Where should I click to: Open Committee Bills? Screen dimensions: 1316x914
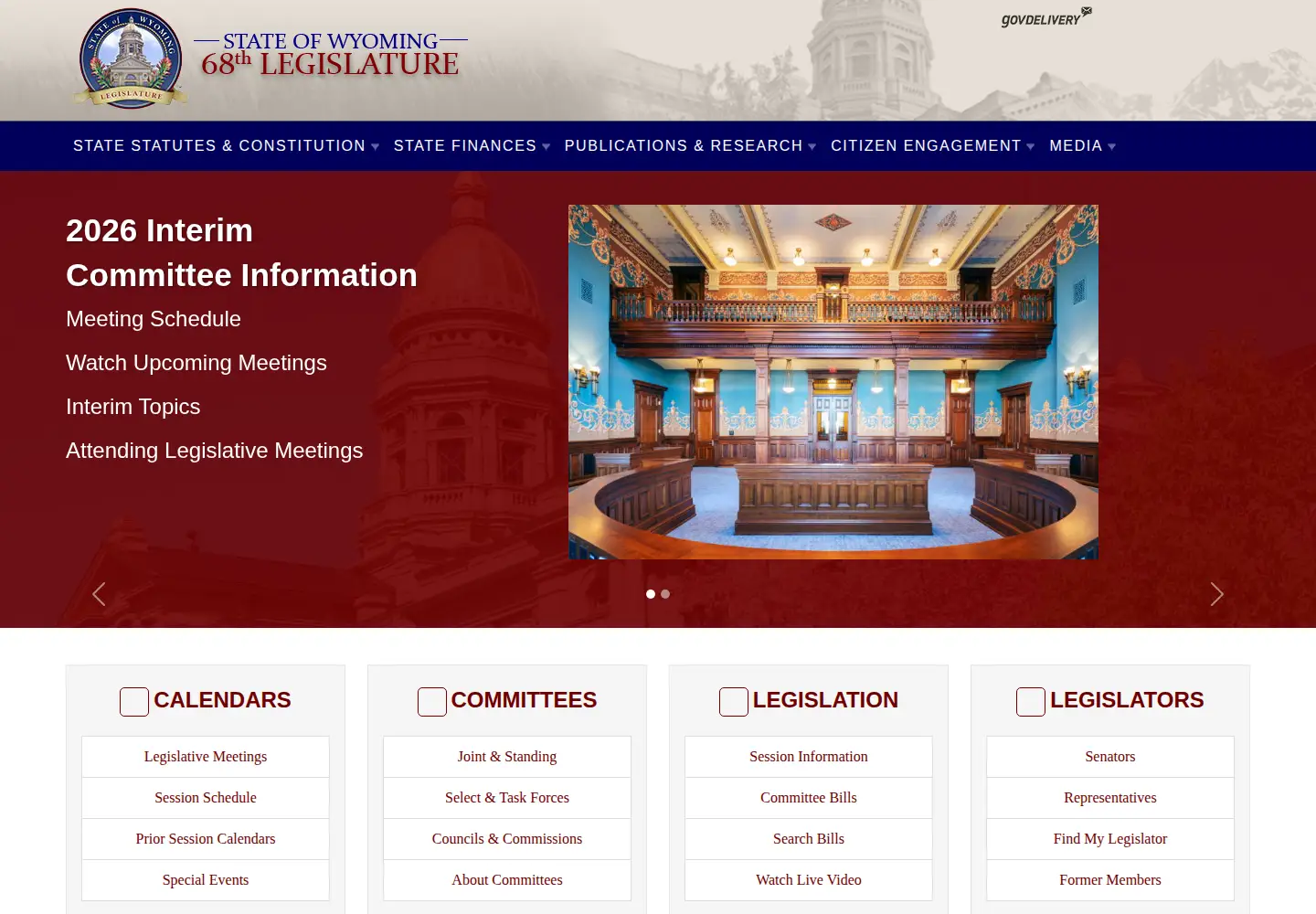tap(809, 798)
